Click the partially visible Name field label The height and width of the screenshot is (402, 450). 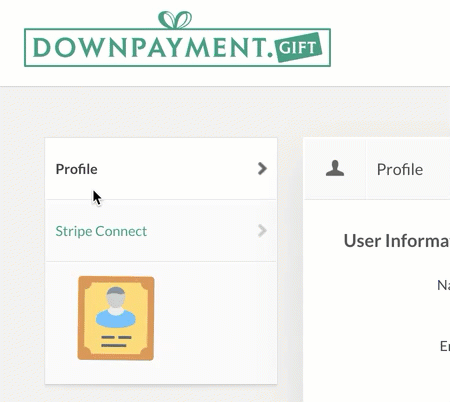[x=444, y=285]
